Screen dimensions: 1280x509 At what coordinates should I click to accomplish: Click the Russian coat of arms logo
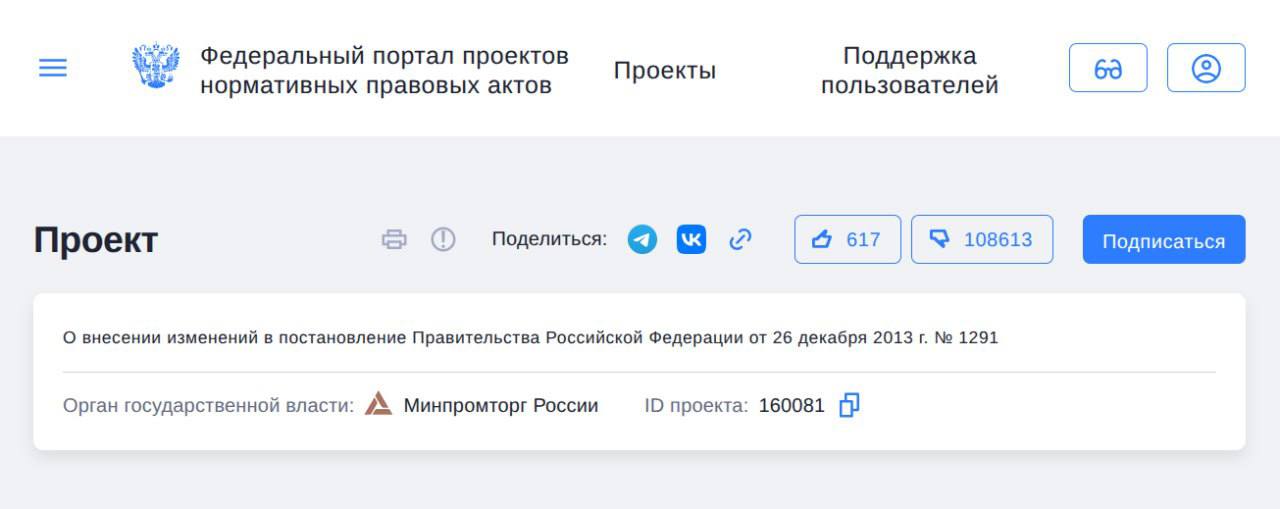coord(156,67)
